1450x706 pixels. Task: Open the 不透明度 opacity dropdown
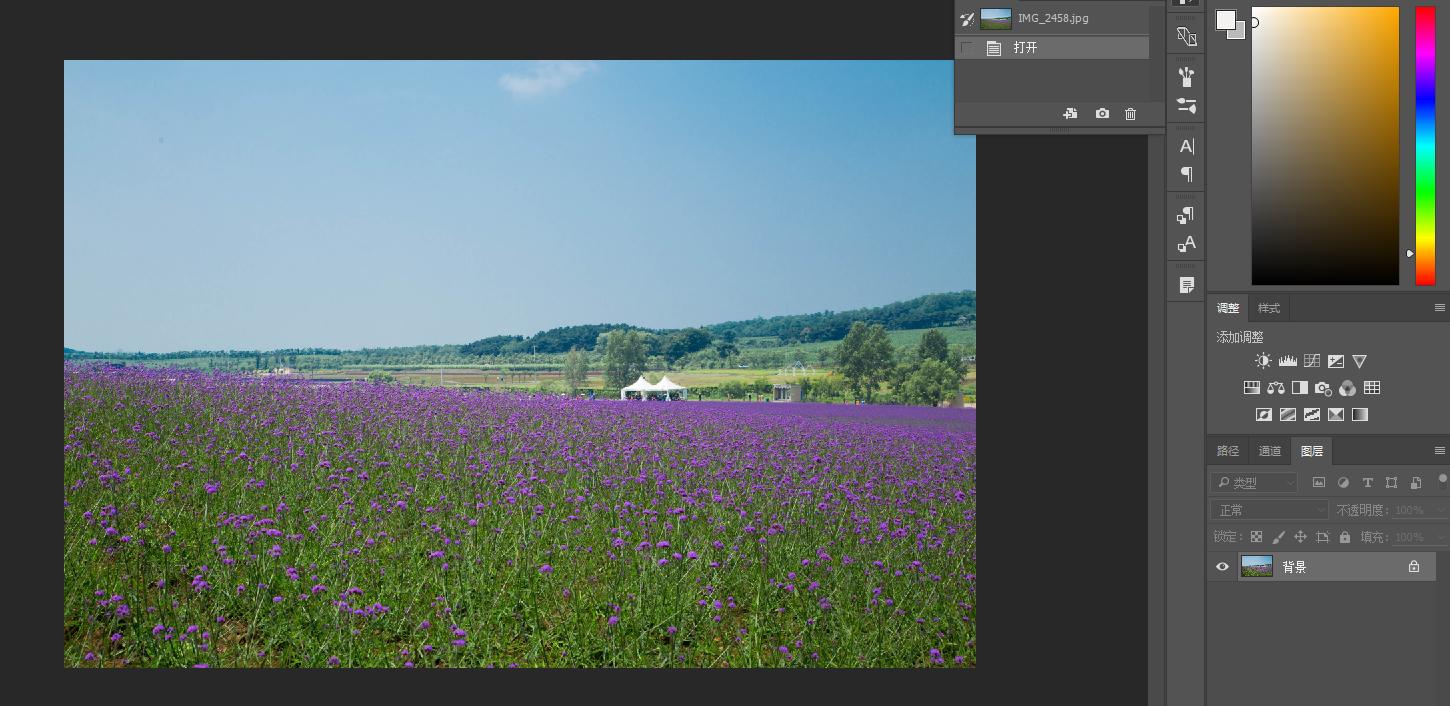point(1440,510)
